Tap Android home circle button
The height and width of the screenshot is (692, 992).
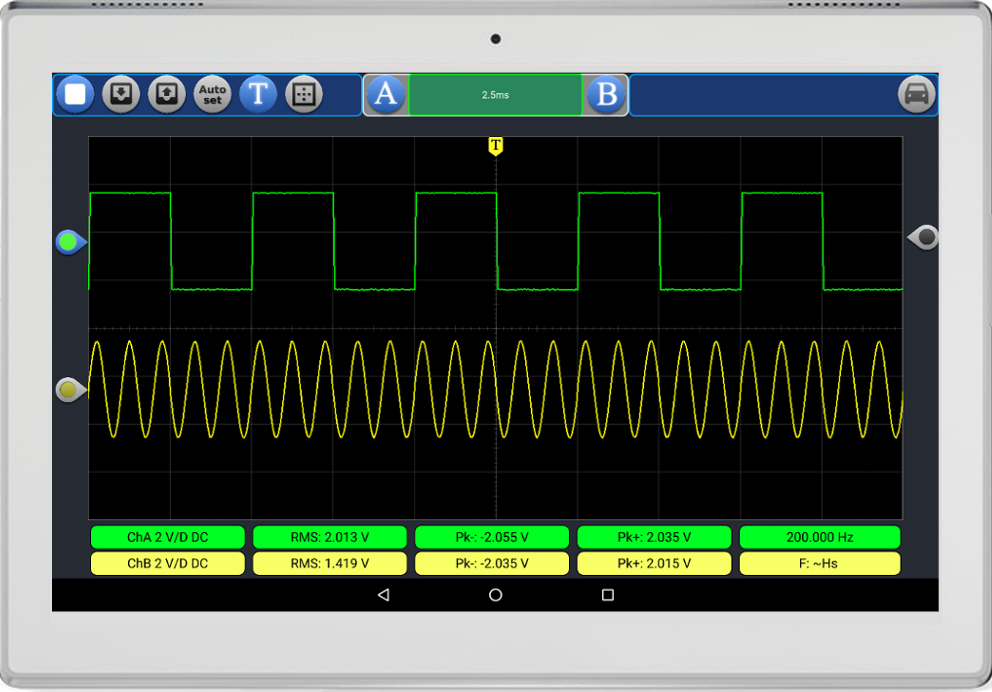[x=495, y=595]
